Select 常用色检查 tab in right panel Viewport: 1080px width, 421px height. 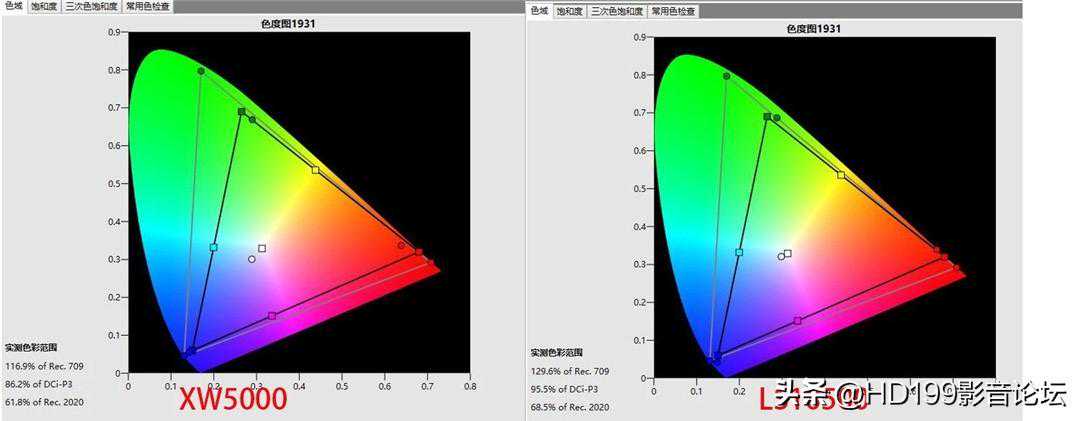click(673, 11)
